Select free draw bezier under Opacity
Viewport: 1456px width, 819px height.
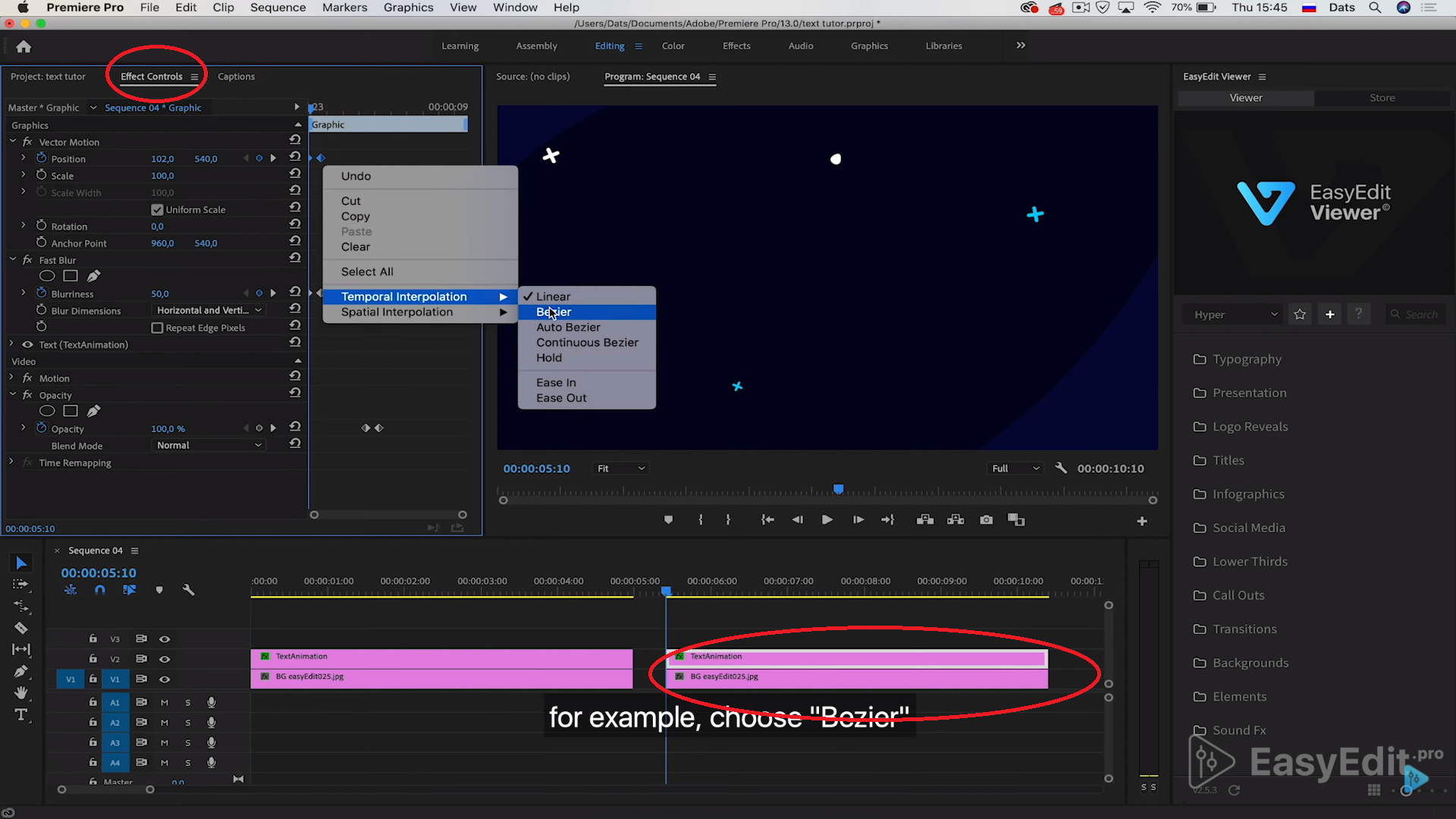tap(93, 411)
